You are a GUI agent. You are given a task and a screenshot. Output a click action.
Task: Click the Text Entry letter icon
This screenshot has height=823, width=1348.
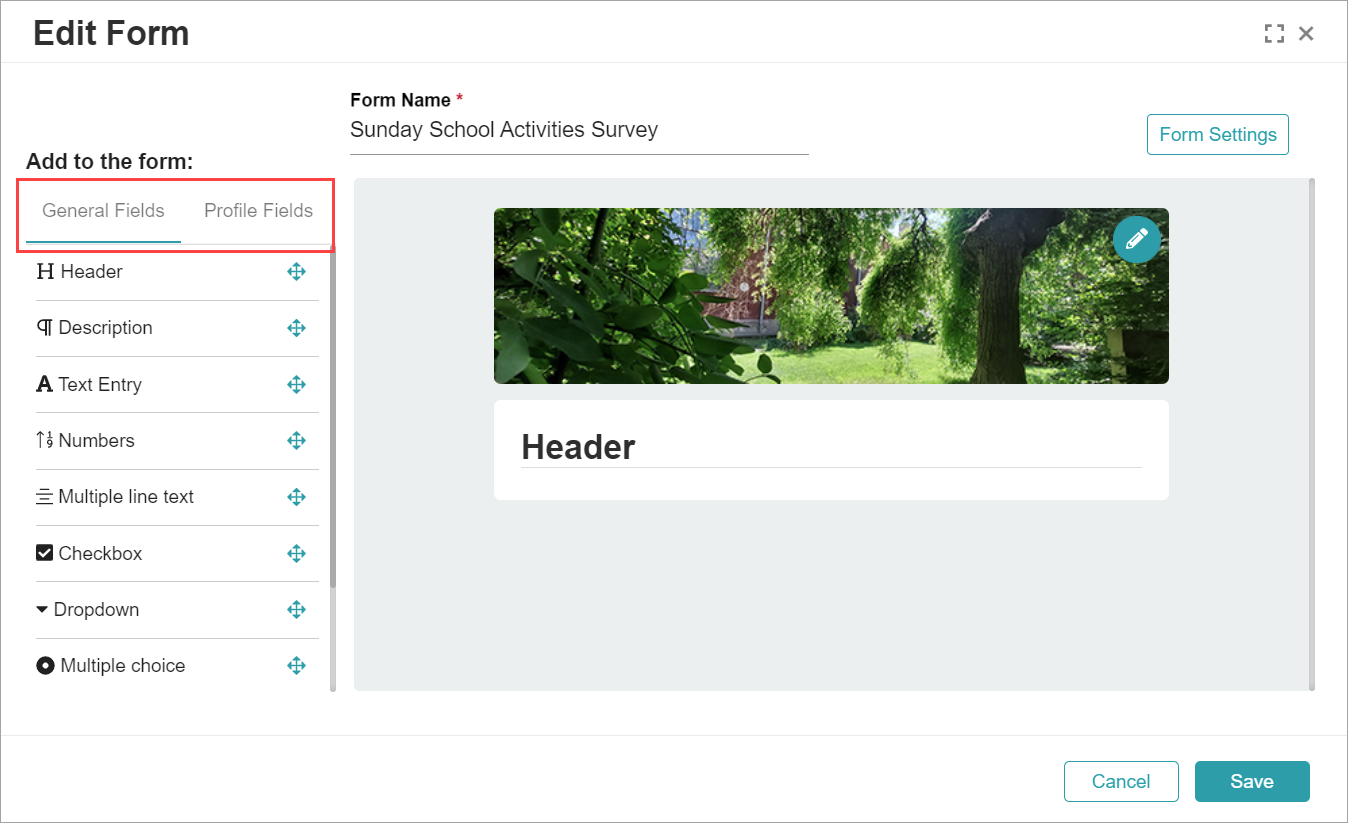[45, 384]
